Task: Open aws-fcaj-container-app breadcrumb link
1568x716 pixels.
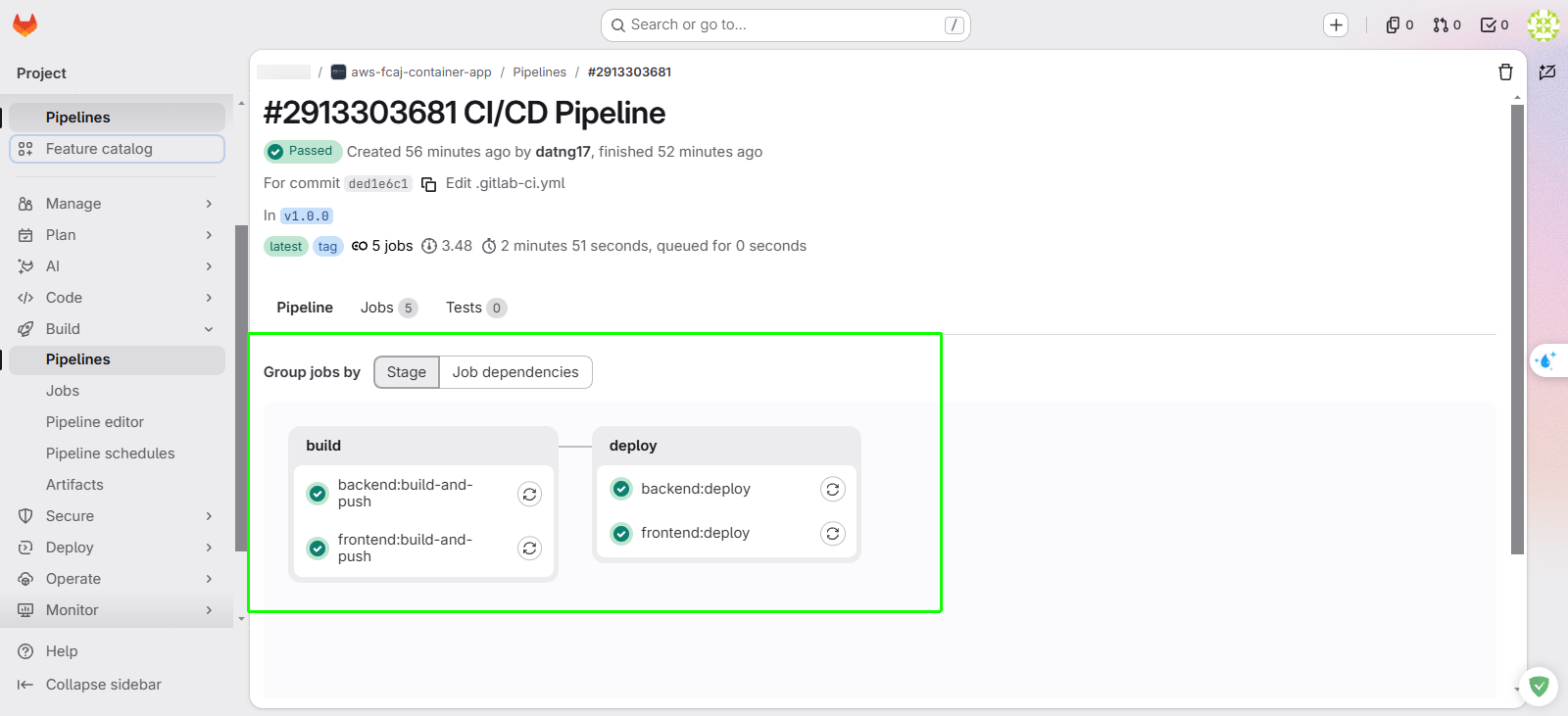Action: 421,72
